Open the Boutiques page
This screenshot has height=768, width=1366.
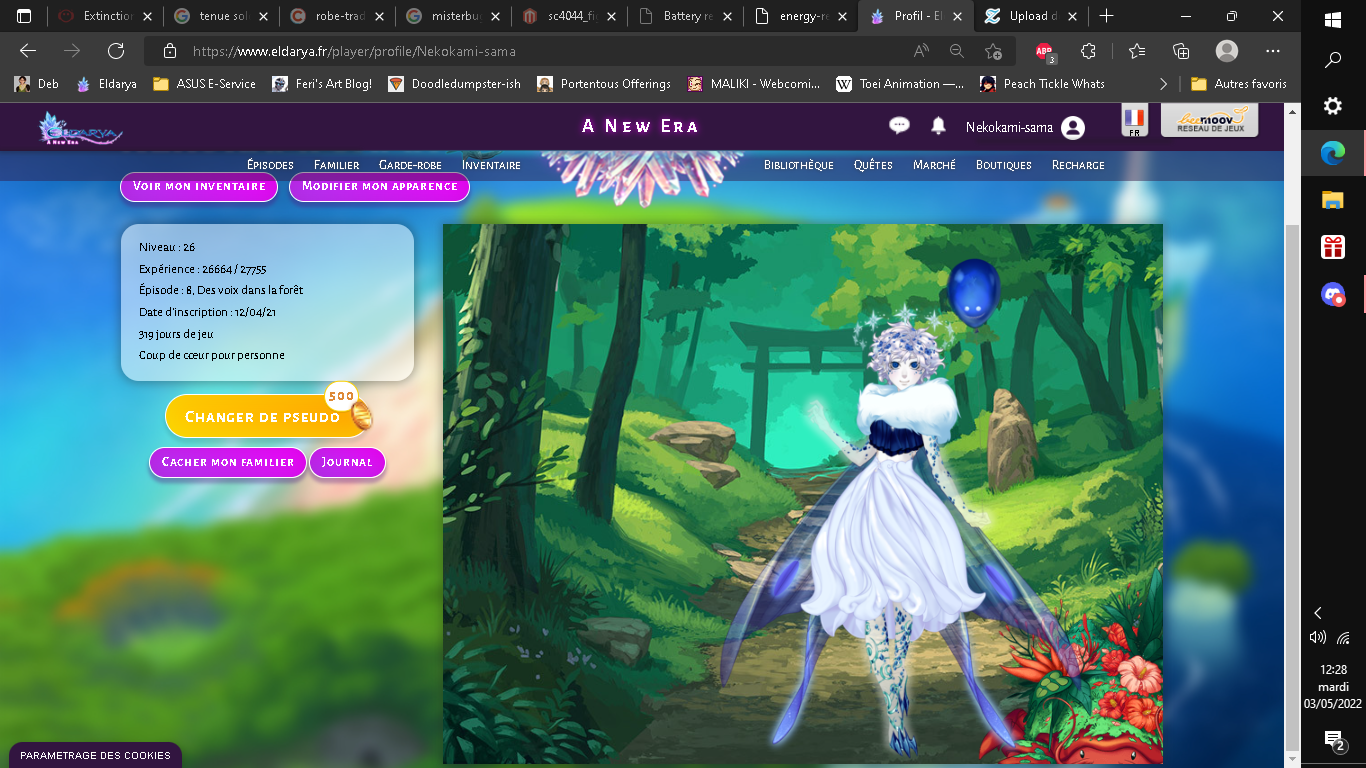click(x=1003, y=165)
